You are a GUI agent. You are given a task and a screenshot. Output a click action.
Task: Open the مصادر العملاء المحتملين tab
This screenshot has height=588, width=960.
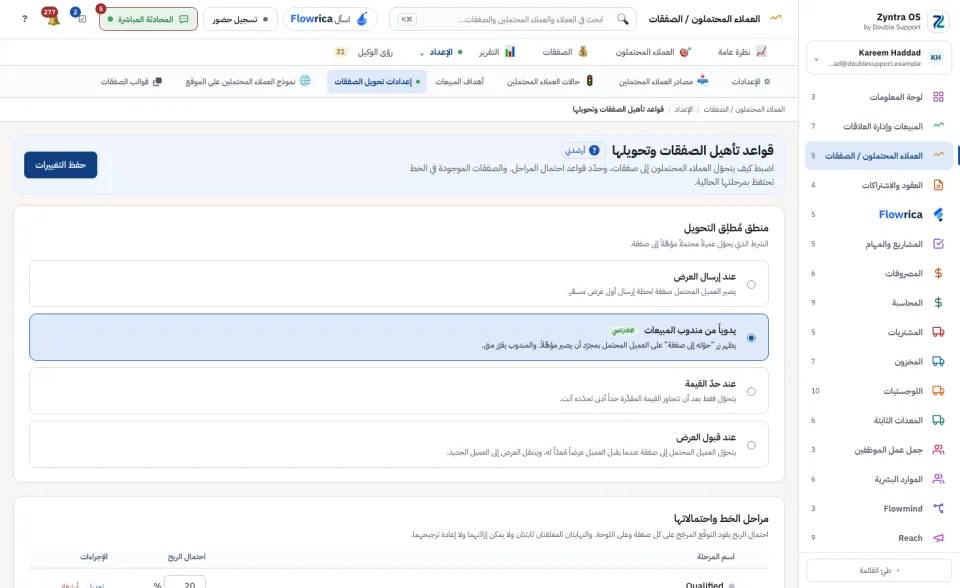(663, 81)
